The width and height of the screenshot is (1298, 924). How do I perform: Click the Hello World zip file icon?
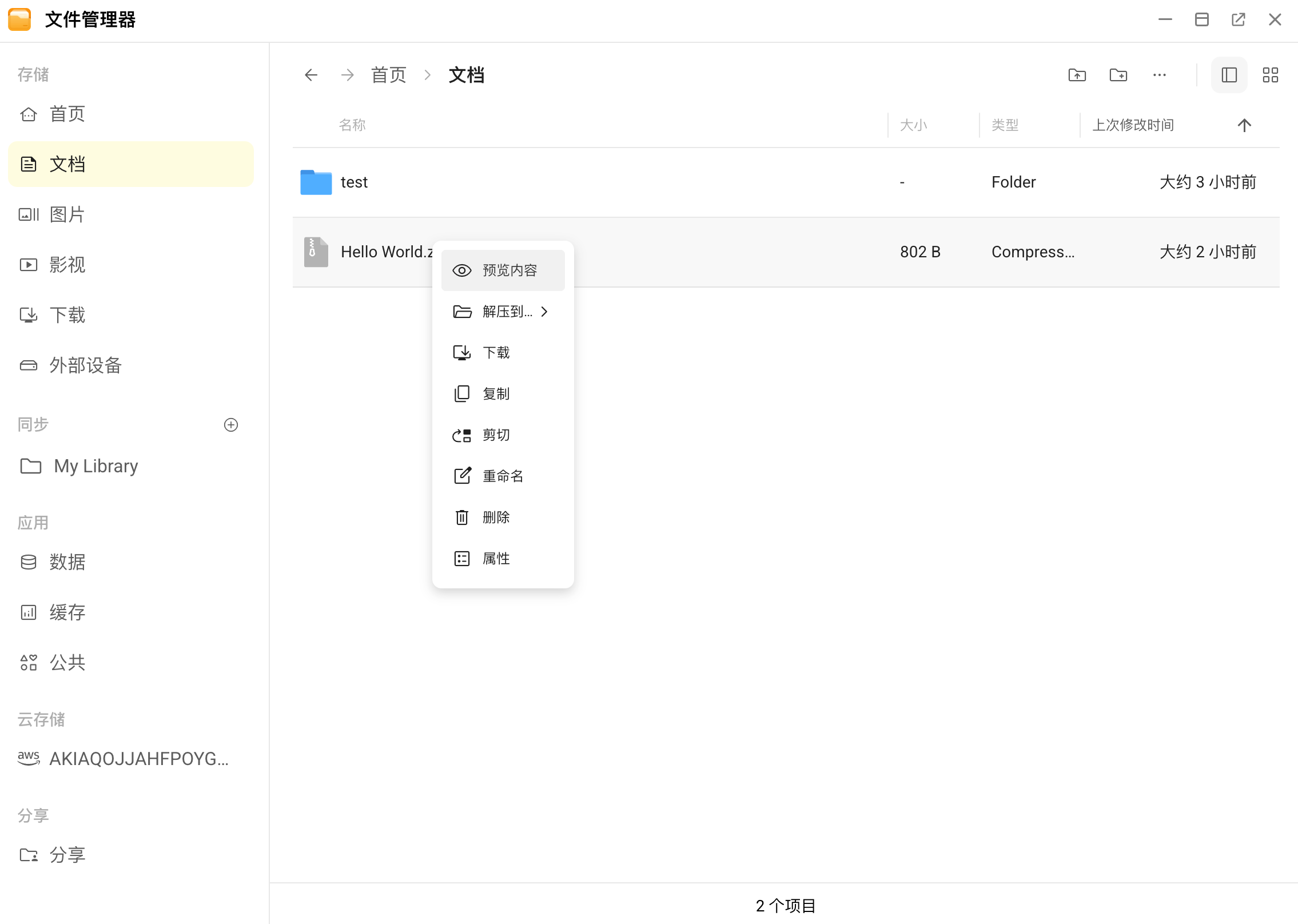click(x=316, y=252)
